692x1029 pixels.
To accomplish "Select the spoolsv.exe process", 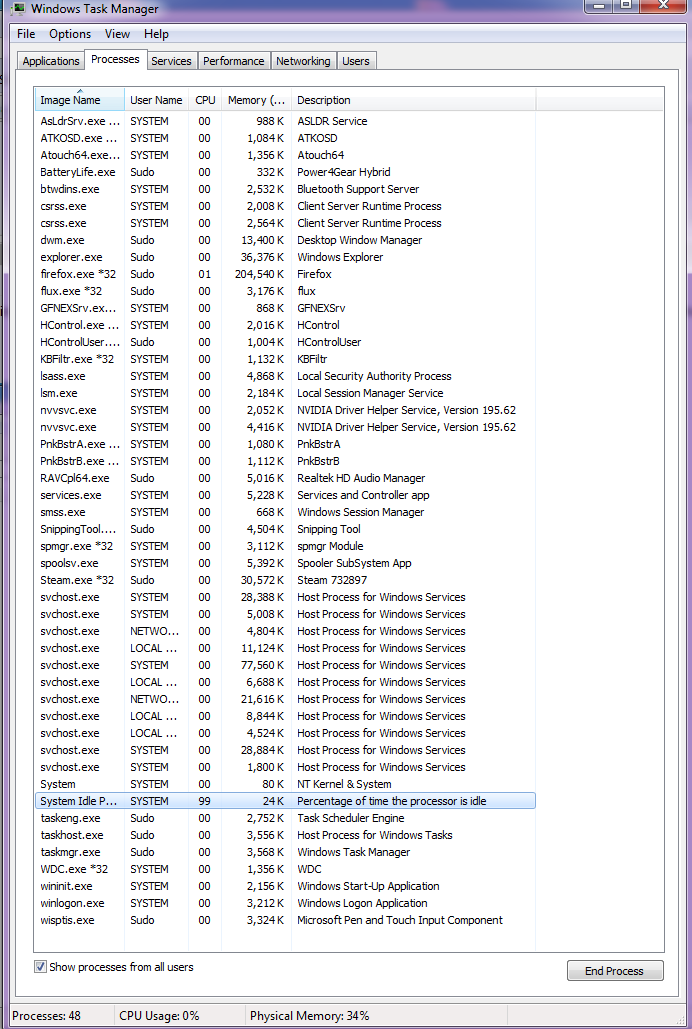I will tap(285, 563).
